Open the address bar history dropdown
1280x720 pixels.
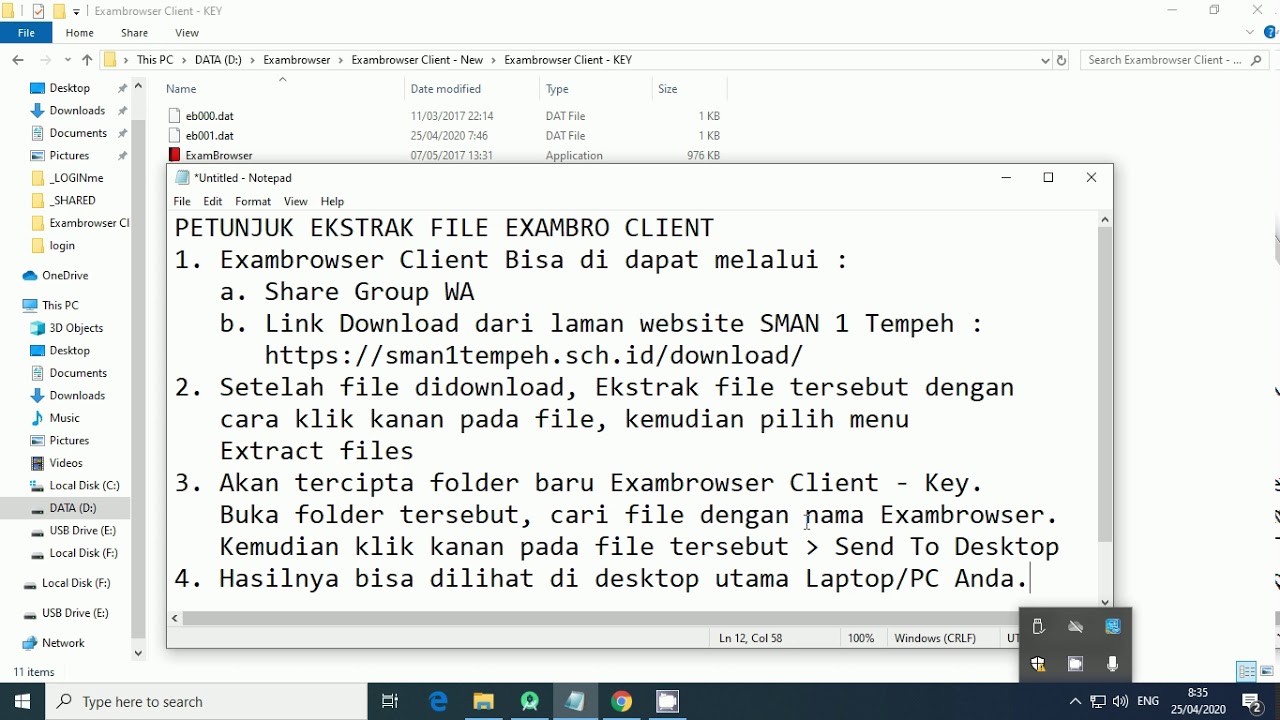pyautogui.click(x=1045, y=60)
